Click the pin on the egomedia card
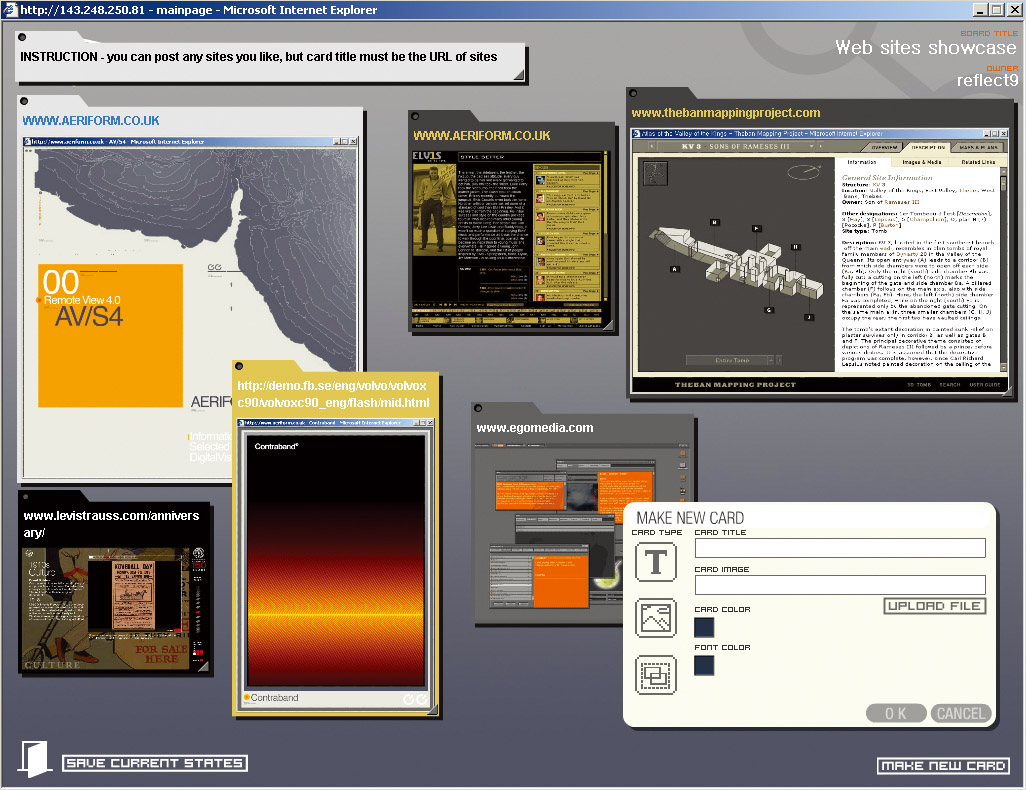Screen dimensions: 1026x790 (478, 408)
